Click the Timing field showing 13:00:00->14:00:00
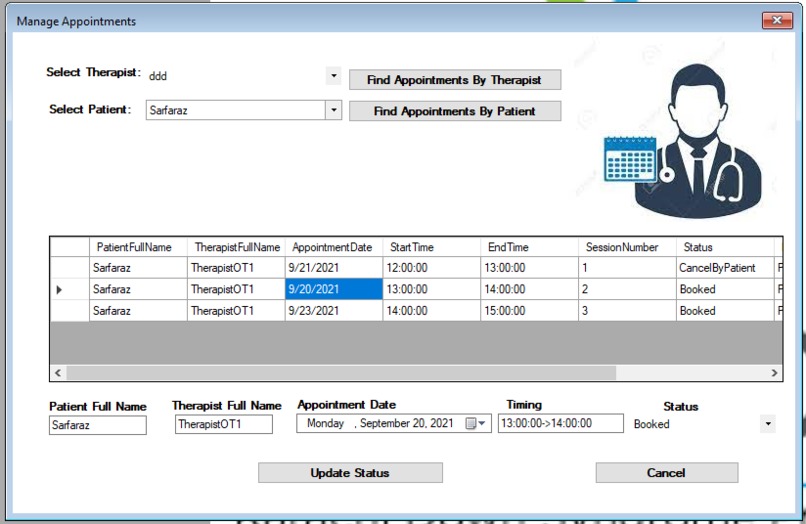Image resolution: width=806 pixels, height=524 pixels. [561, 423]
